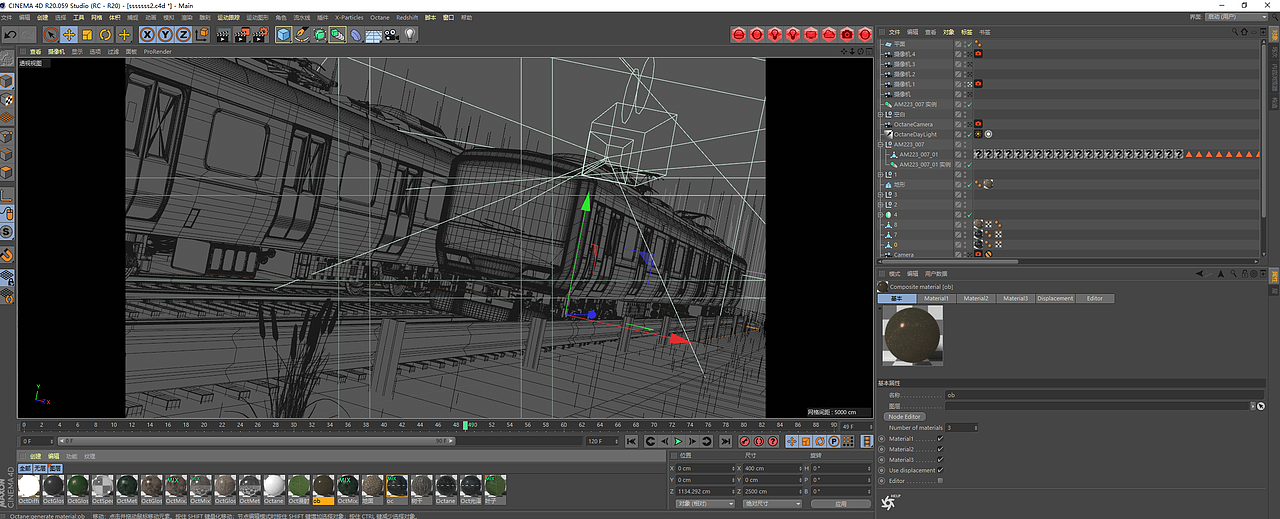Toggle the Z axis lock
Image resolution: width=1280 pixels, height=519 pixels.
point(181,34)
